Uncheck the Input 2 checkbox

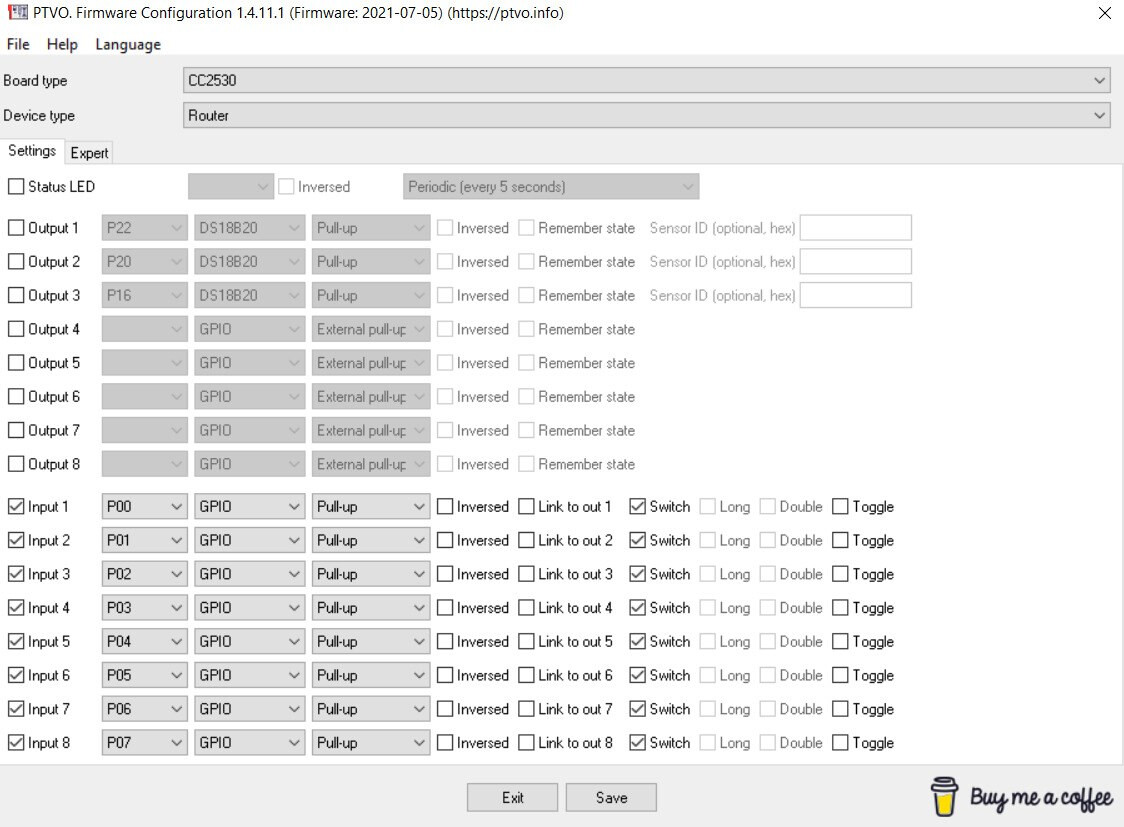pos(16,540)
